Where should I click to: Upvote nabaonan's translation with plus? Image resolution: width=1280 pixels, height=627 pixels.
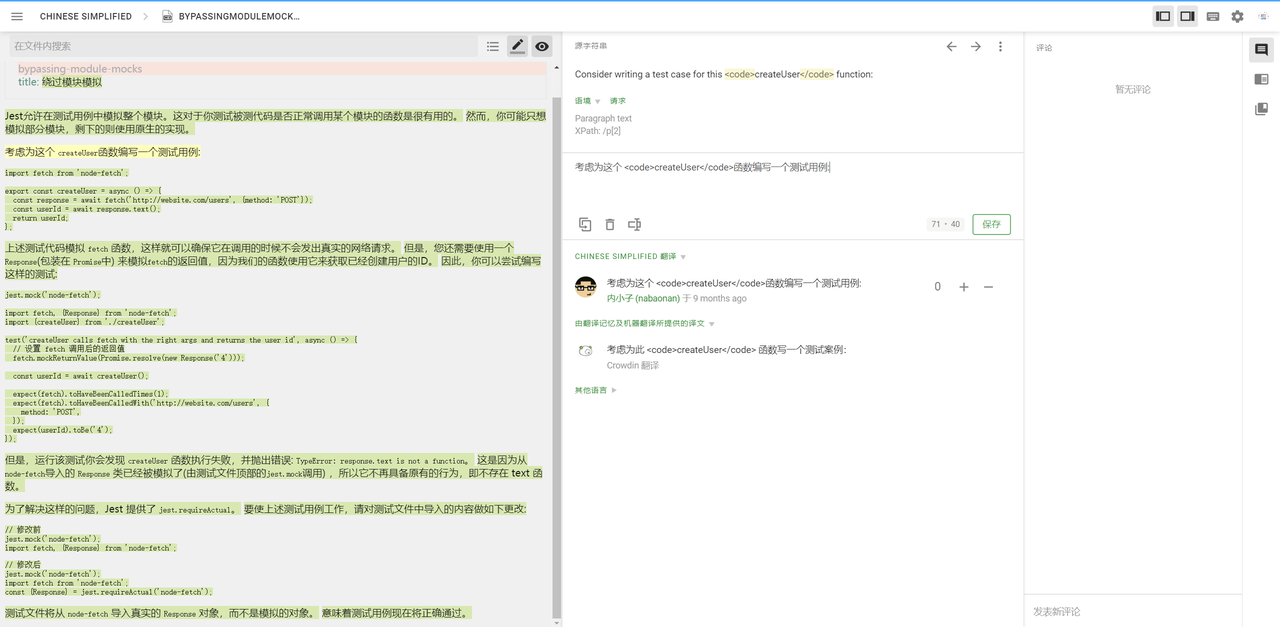[x=964, y=287]
